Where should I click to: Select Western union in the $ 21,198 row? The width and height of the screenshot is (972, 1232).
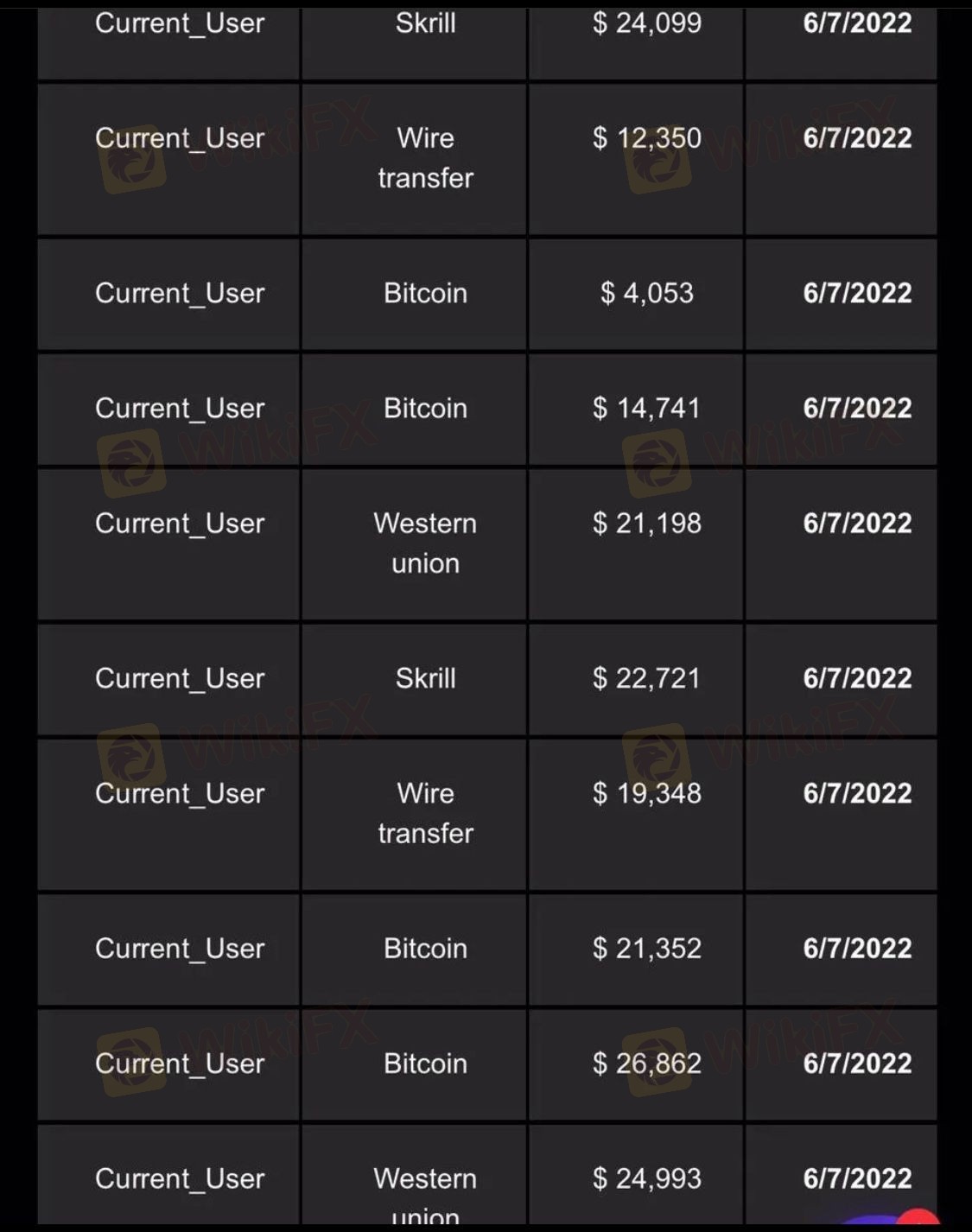(x=425, y=543)
